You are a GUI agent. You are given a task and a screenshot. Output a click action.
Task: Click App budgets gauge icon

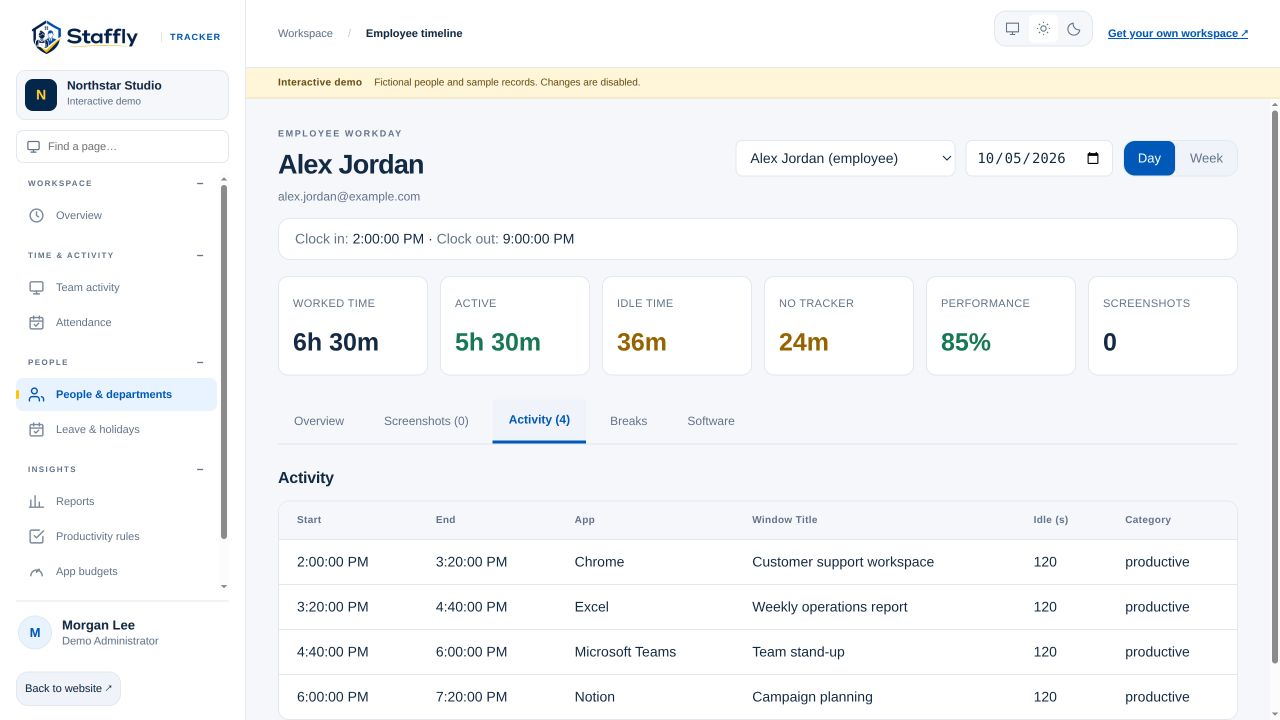tap(36, 571)
